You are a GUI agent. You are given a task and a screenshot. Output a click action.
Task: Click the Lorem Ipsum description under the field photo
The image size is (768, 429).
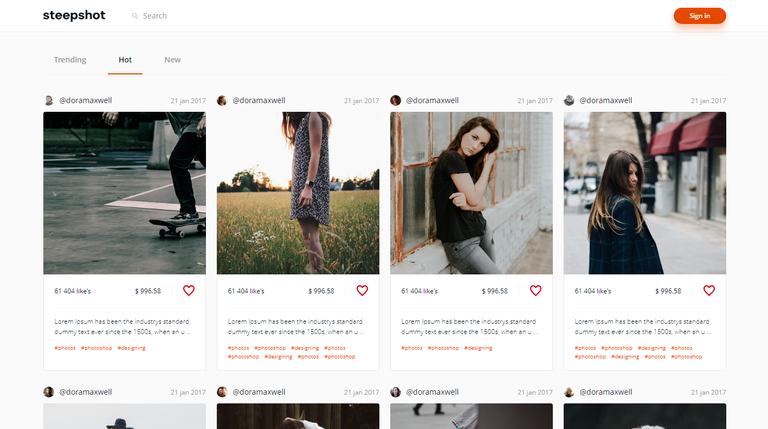click(x=296, y=327)
